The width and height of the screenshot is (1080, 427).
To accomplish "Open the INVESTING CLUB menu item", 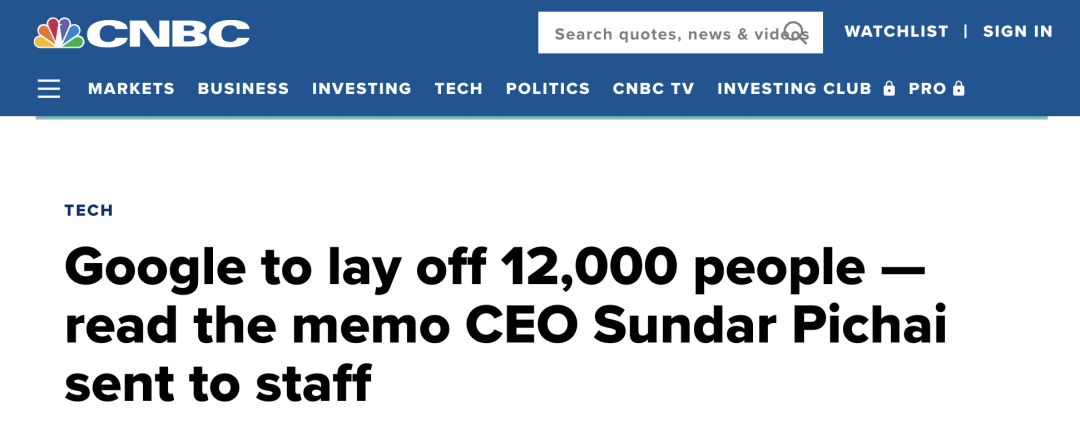I will point(794,89).
